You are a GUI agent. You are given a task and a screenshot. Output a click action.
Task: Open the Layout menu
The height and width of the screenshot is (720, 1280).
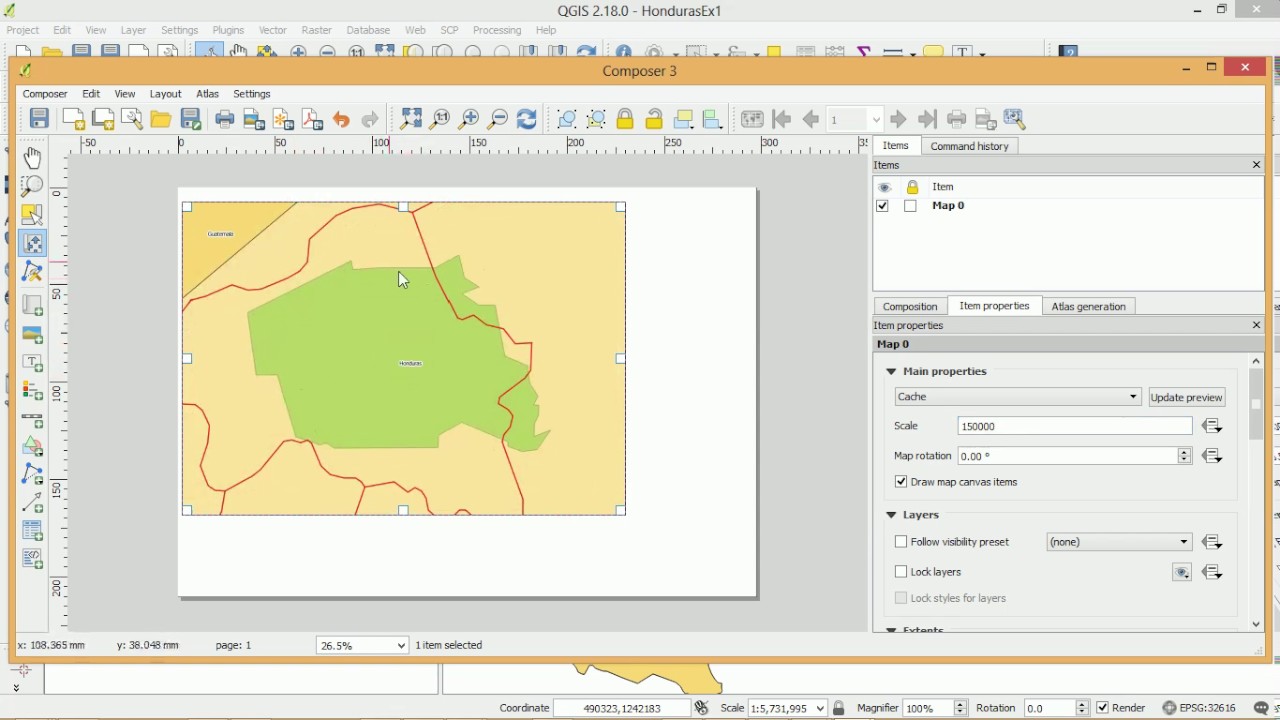165,94
